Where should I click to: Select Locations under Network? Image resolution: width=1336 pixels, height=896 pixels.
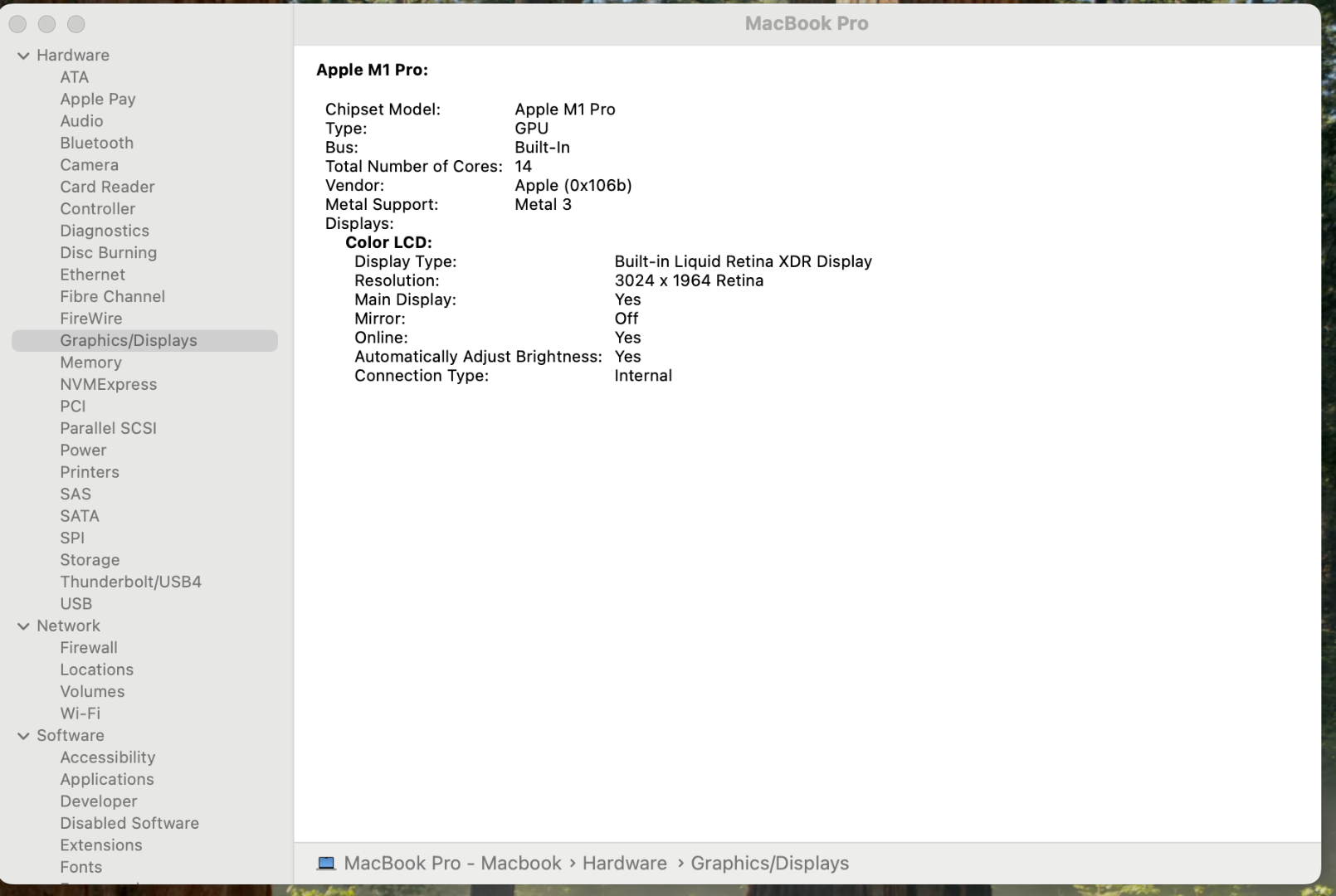click(x=96, y=670)
